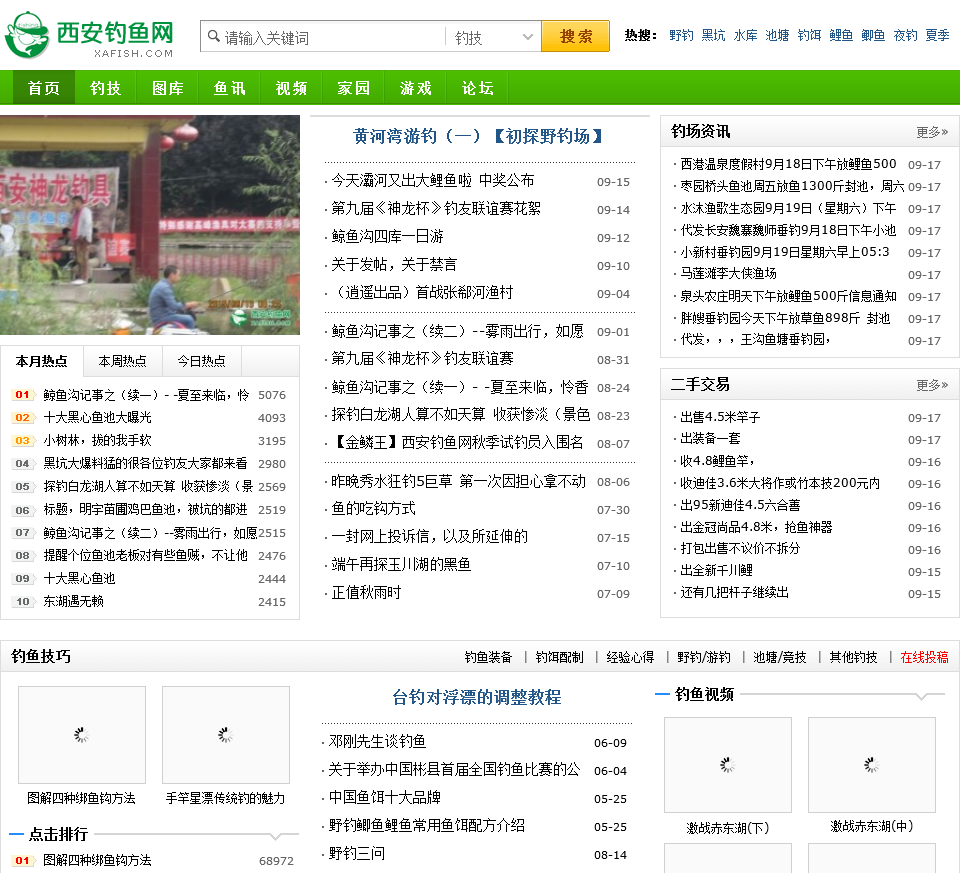Open hot ranking item 东湖遇无赖
The width and height of the screenshot is (960, 873).
73,601
